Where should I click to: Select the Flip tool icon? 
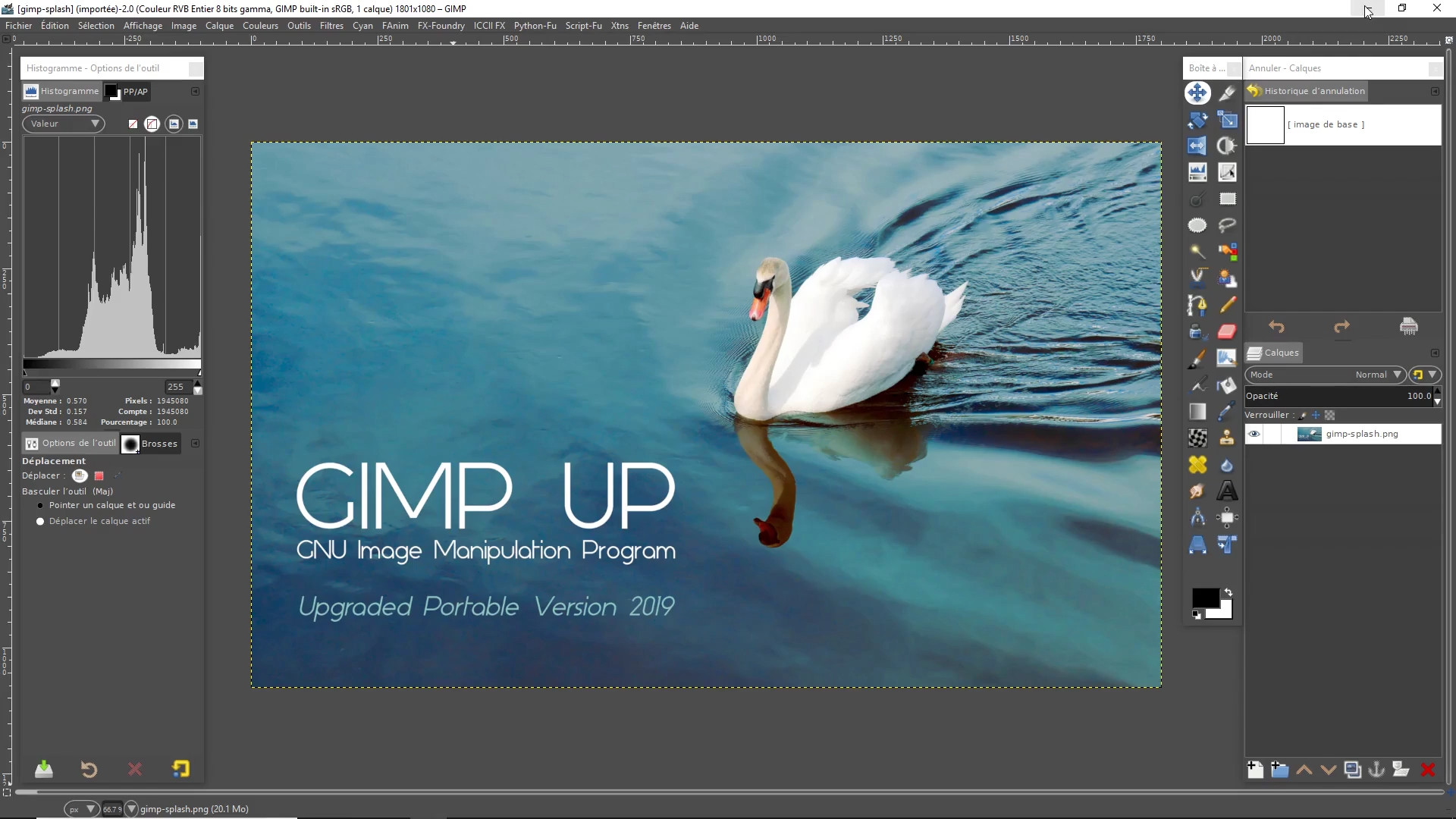[x=1197, y=146]
